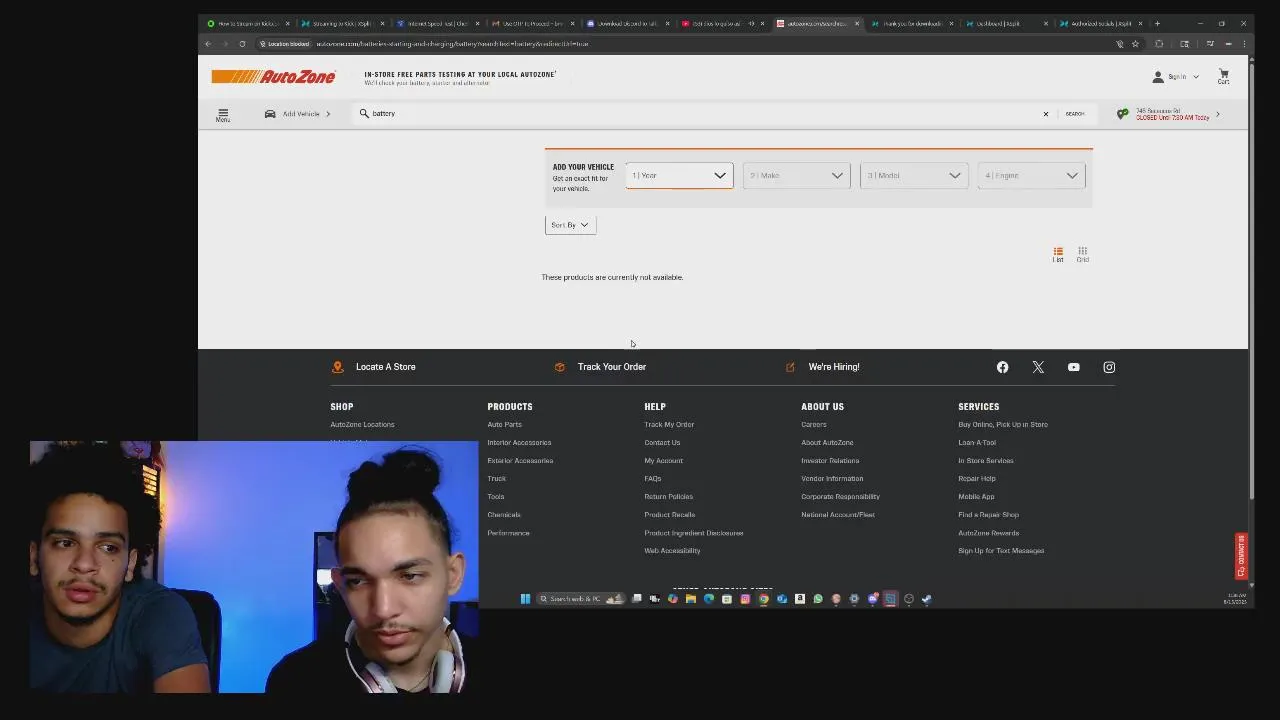The image size is (1280, 720).
Task: Click the browser address bar URL
Action: coord(452,44)
